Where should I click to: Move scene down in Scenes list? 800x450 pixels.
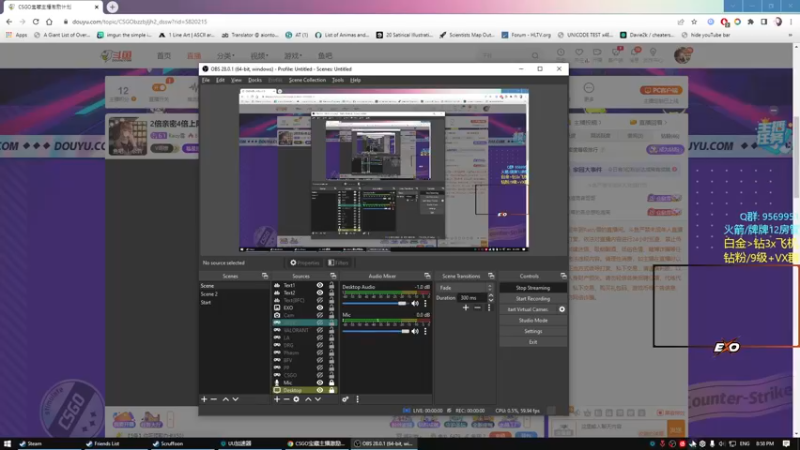click(x=235, y=399)
